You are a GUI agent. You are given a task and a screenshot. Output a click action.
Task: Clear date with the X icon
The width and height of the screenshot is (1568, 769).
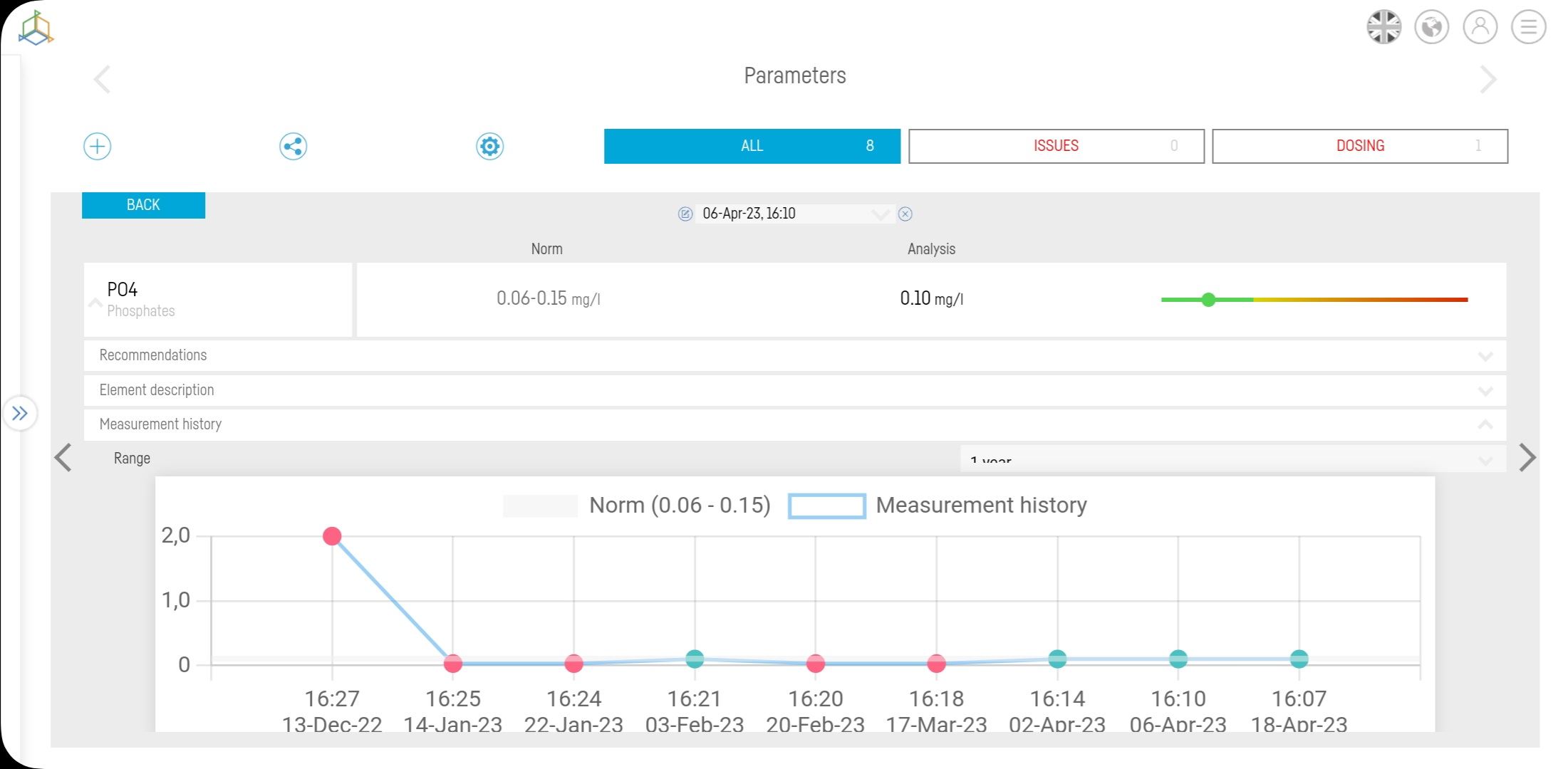click(x=905, y=214)
